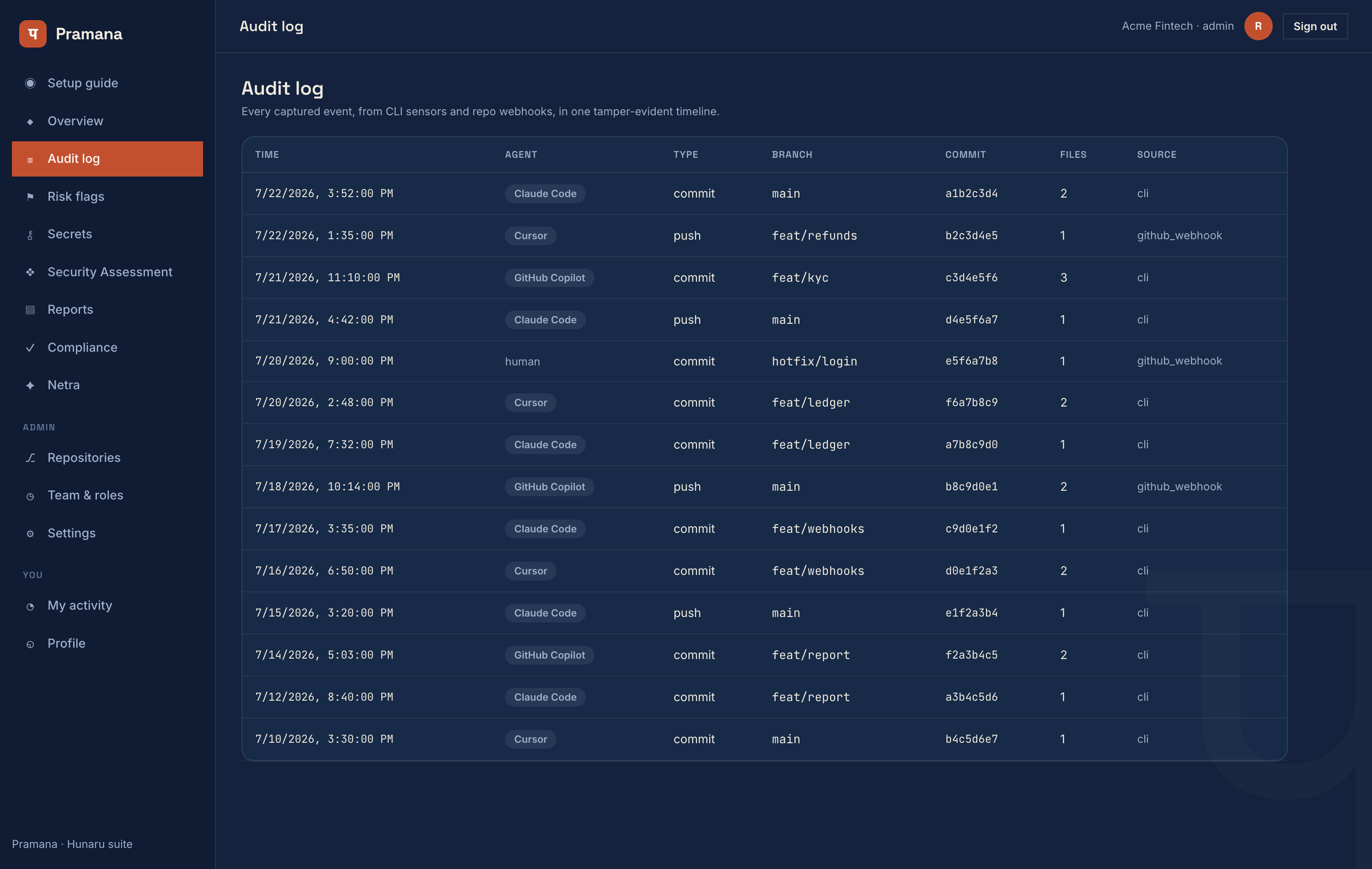
Task: Click the My activity clock icon
Action: (x=30, y=606)
